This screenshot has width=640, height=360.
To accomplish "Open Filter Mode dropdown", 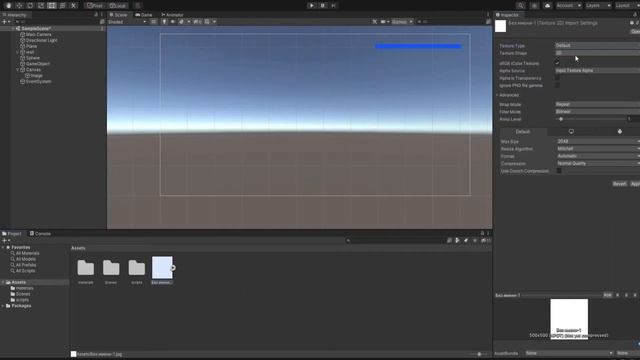I will 597,112.
